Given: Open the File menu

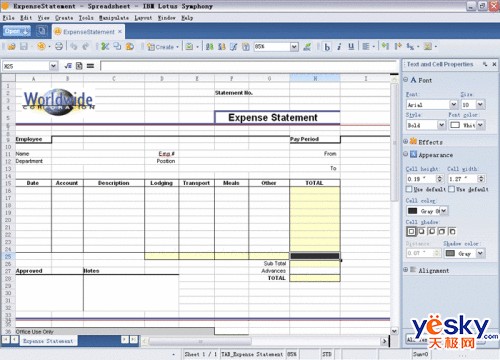Looking at the screenshot, I should click(x=8, y=18).
